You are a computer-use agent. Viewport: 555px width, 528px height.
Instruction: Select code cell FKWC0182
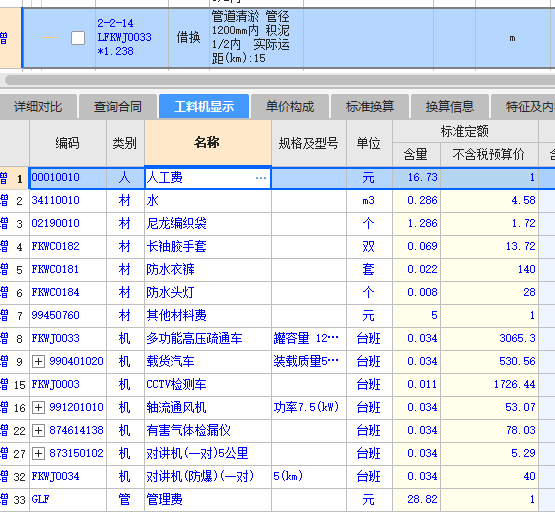click(68, 247)
